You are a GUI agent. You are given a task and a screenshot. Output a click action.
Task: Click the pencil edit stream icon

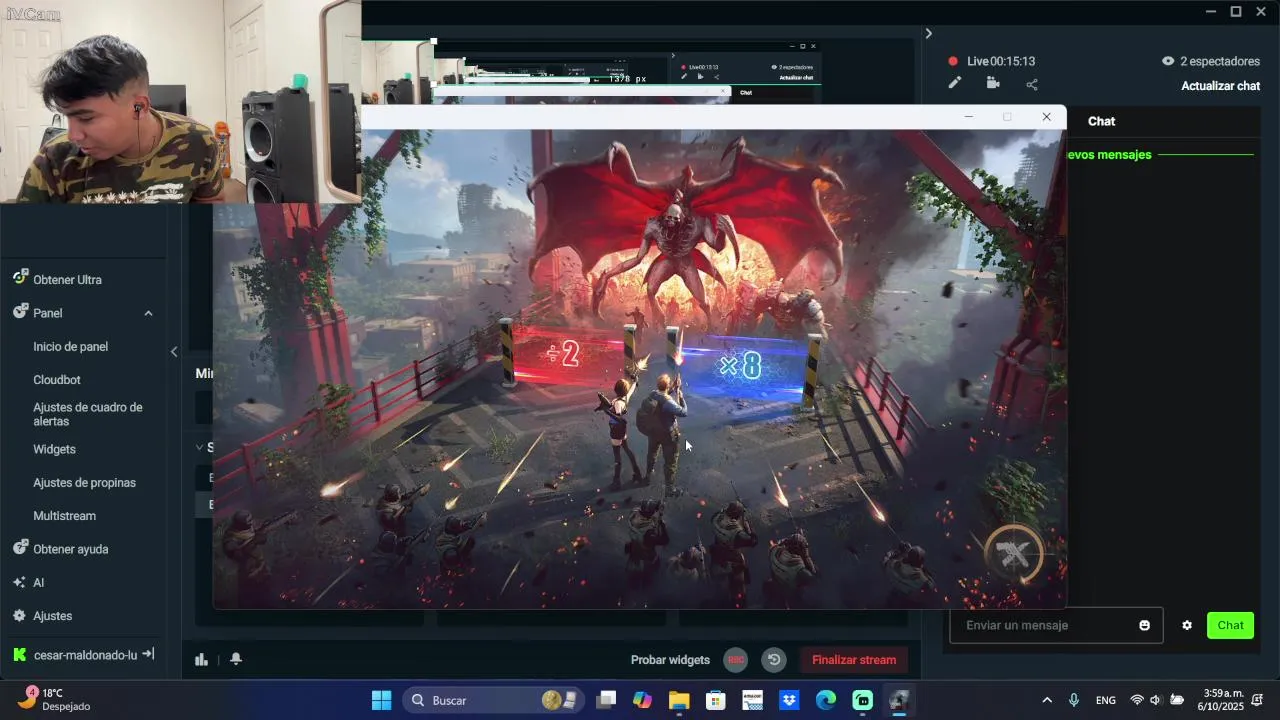[955, 84]
